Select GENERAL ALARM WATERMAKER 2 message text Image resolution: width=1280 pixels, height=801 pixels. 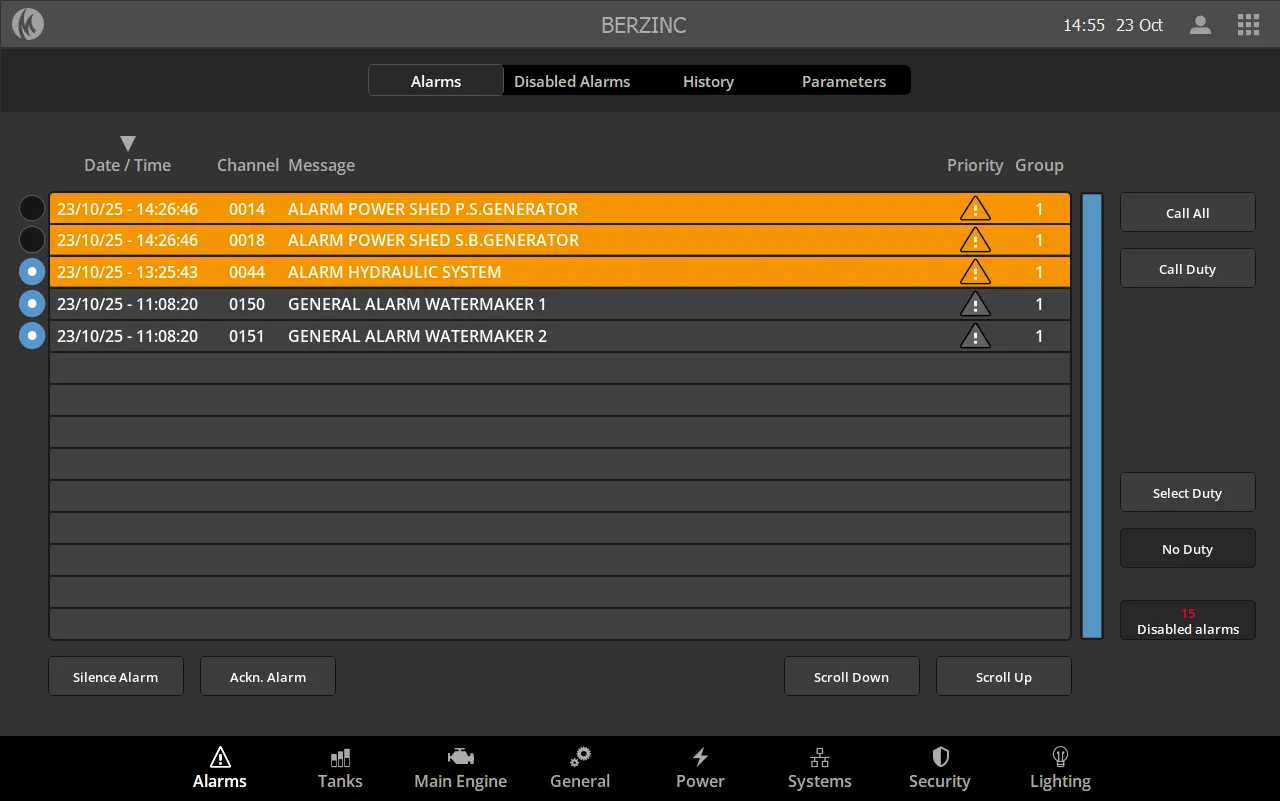pos(418,336)
